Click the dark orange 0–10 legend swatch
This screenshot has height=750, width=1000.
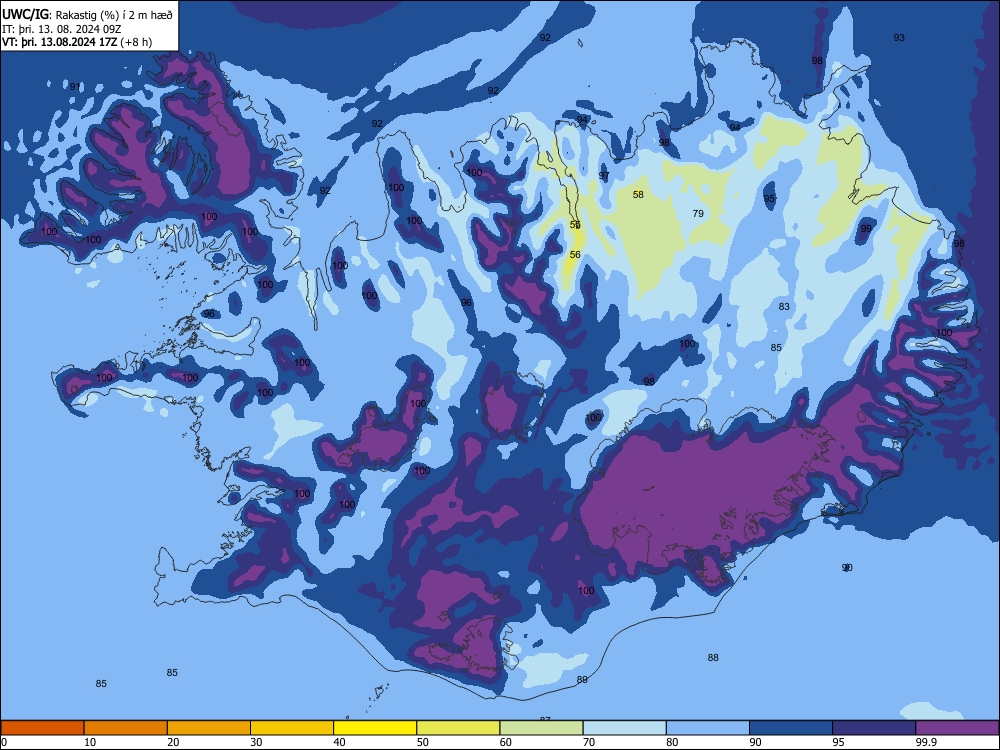click(x=42, y=728)
